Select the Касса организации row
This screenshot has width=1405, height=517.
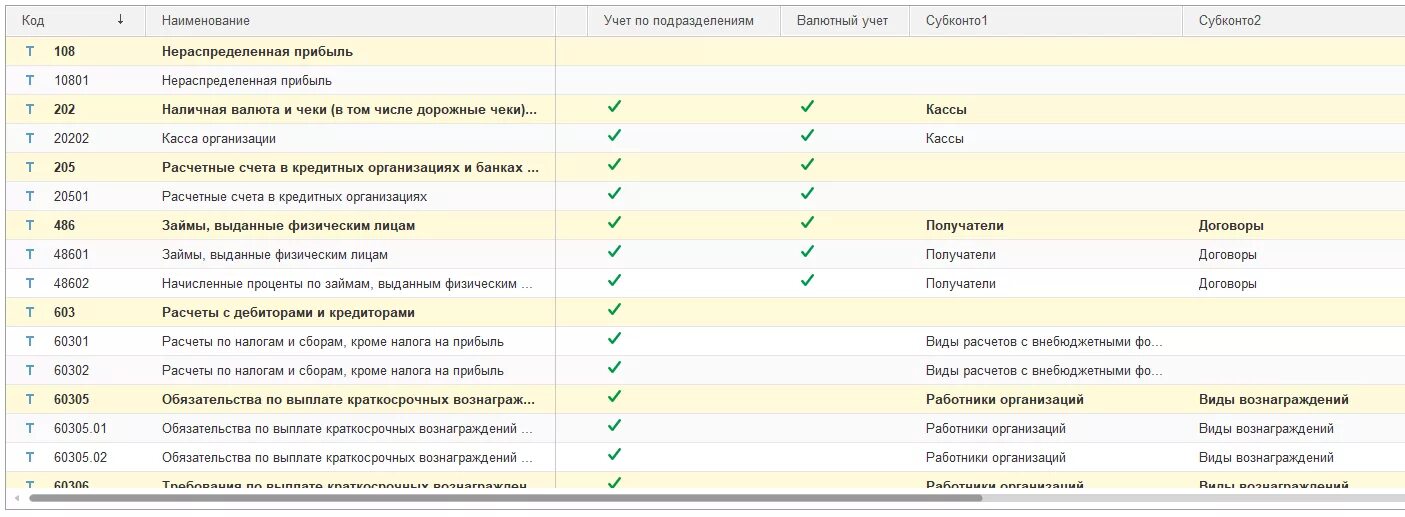click(x=705, y=138)
